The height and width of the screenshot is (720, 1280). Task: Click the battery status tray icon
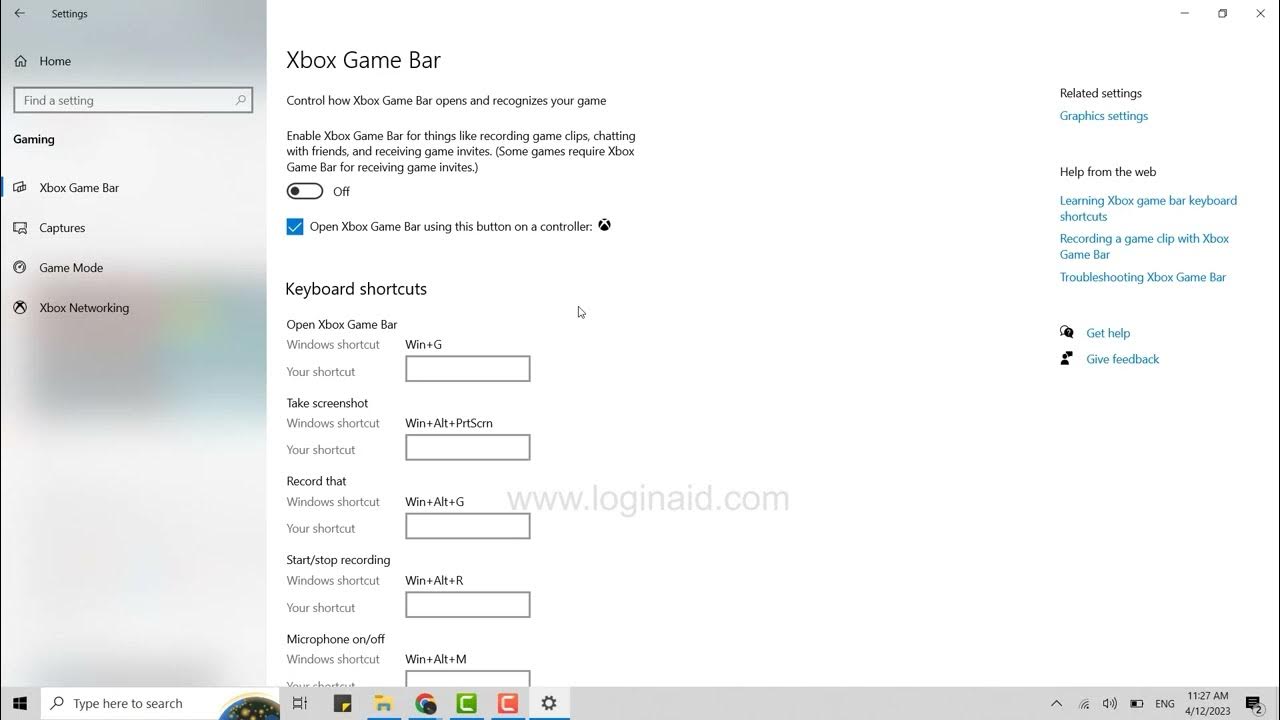point(1136,704)
